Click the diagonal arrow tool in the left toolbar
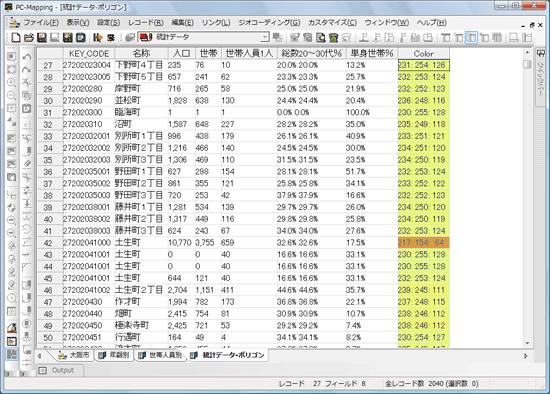Screen dimensions: 550x394 point(12,122)
